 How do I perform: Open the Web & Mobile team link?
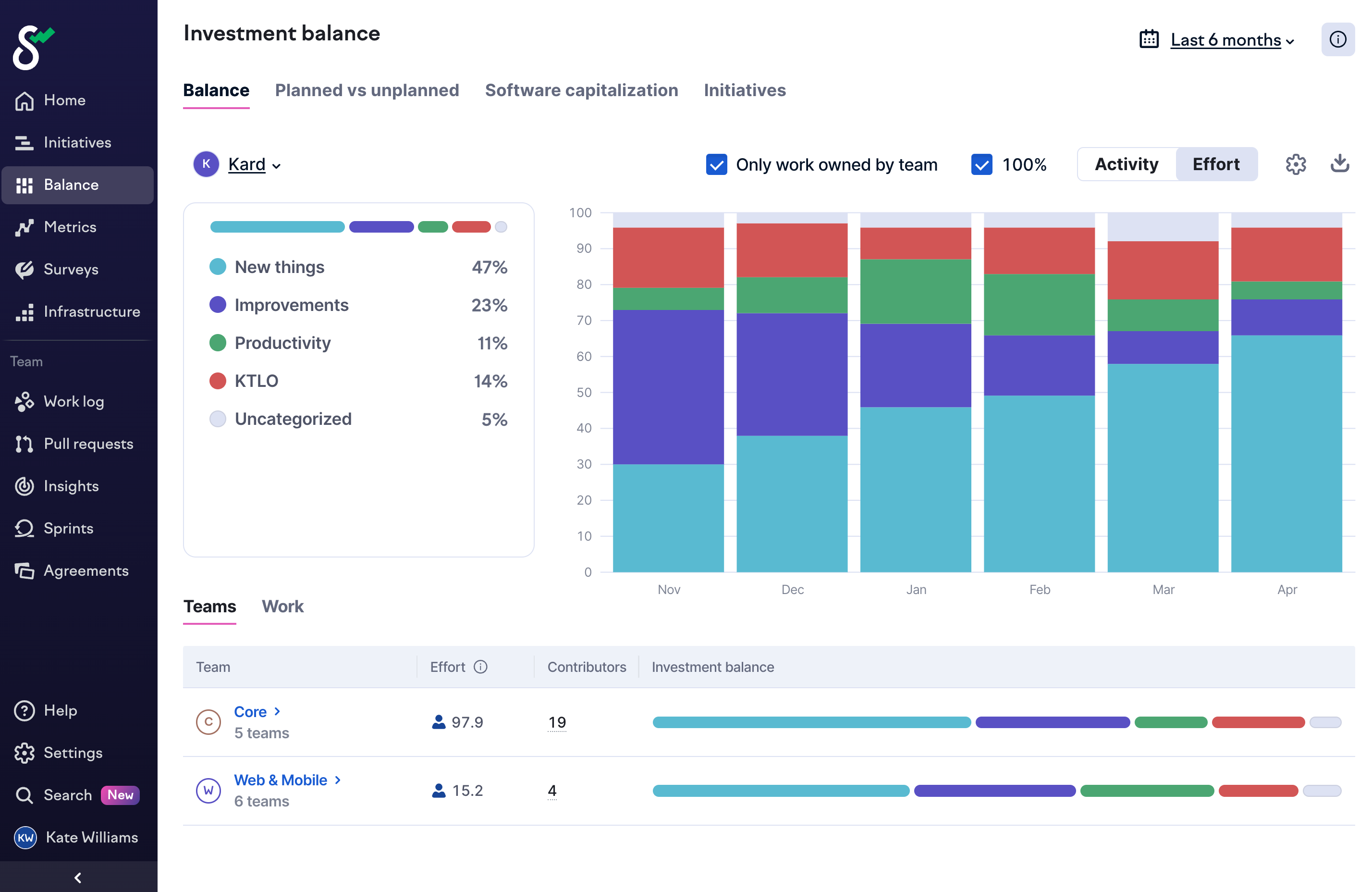(280, 780)
